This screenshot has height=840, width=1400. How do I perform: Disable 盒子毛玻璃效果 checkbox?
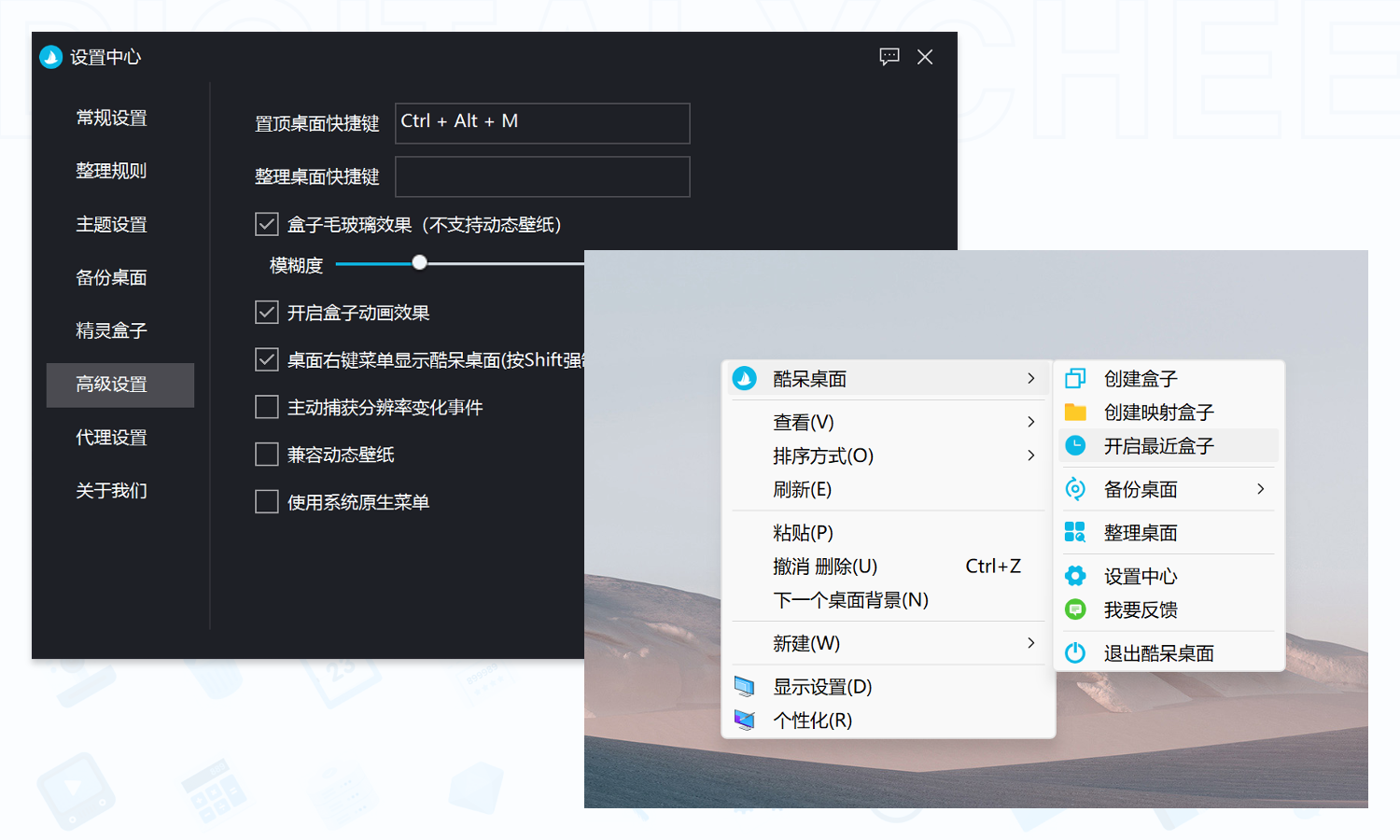point(266,223)
